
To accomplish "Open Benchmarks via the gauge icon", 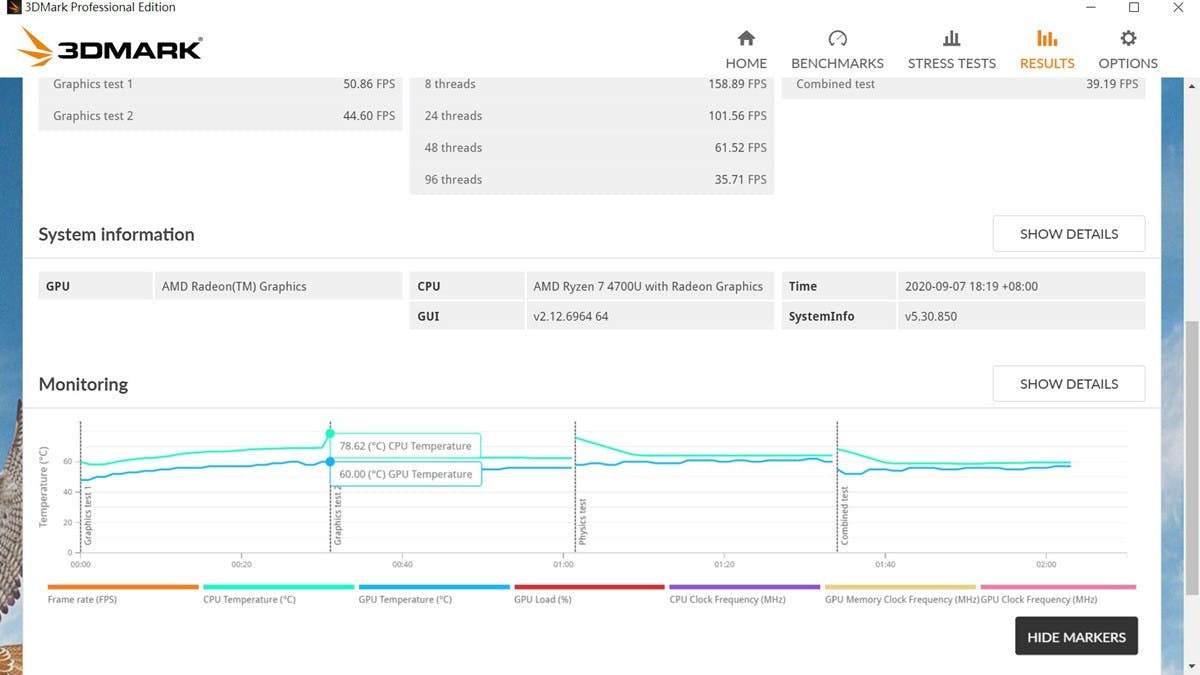I will [837, 38].
